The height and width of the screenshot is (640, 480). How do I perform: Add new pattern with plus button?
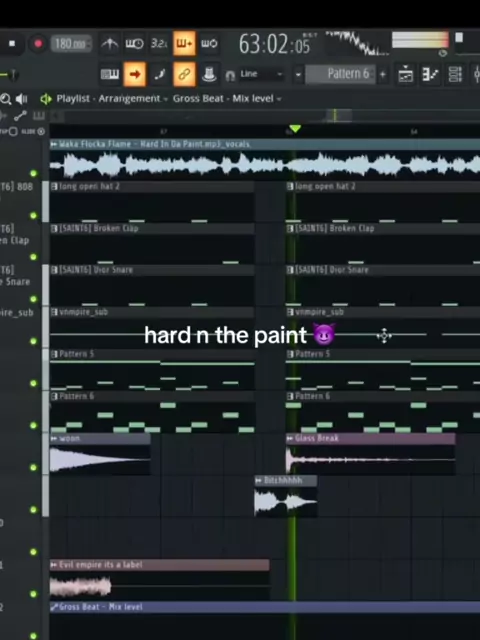383,74
